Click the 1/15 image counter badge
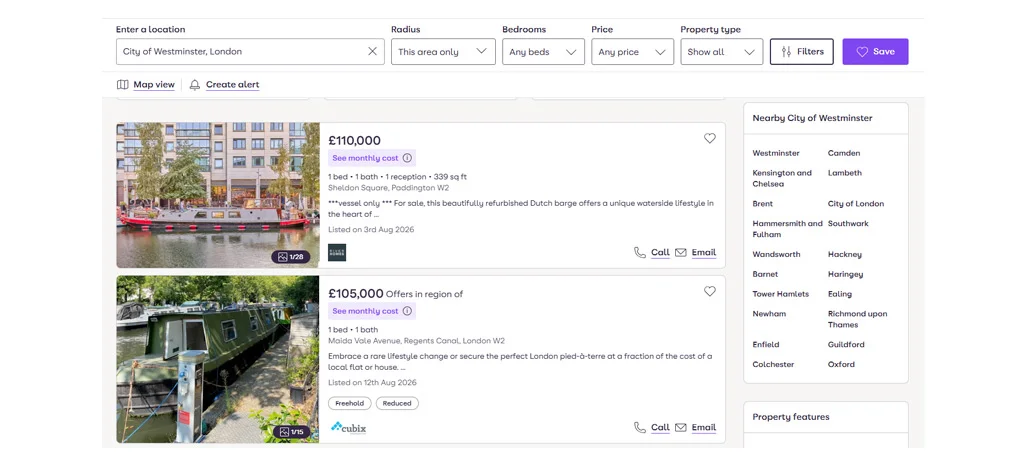The height and width of the screenshot is (466, 1026). pyautogui.click(x=291, y=432)
